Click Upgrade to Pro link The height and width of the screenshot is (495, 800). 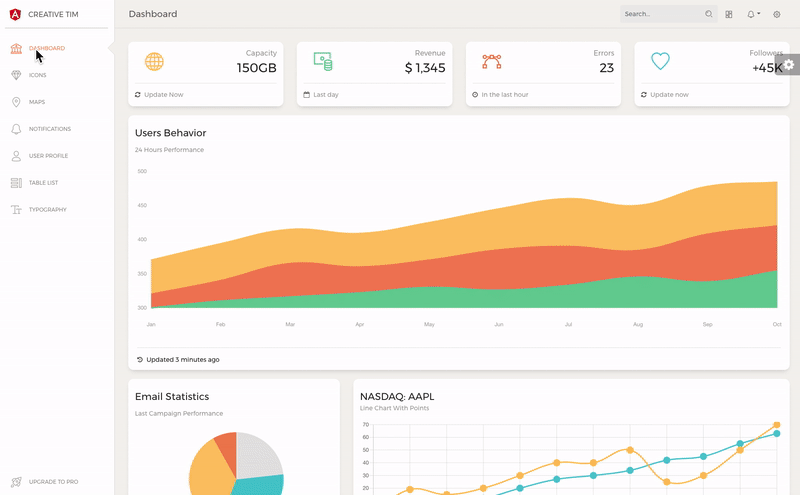(x=53, y=482)
